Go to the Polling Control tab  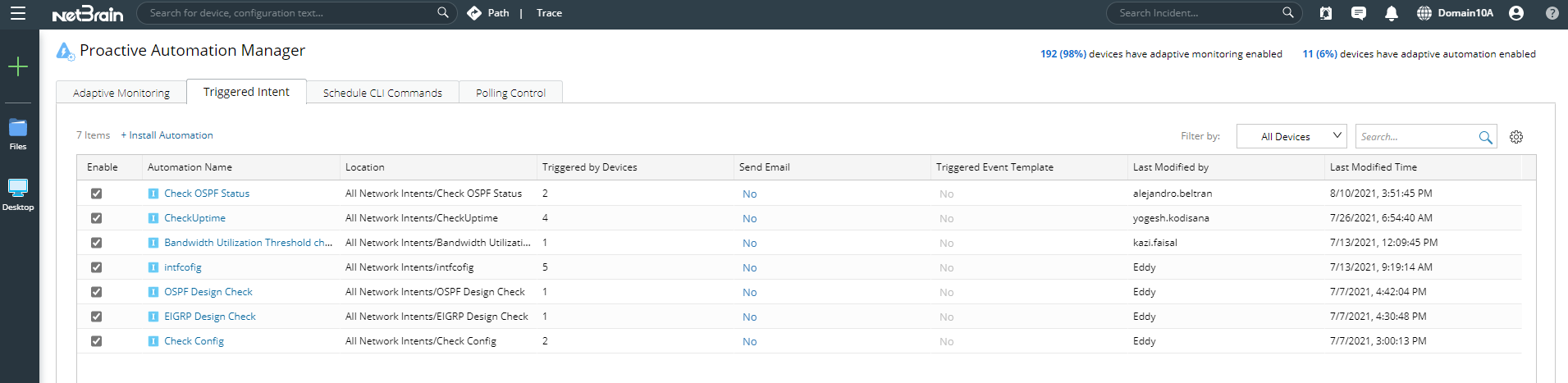point(510,93)
